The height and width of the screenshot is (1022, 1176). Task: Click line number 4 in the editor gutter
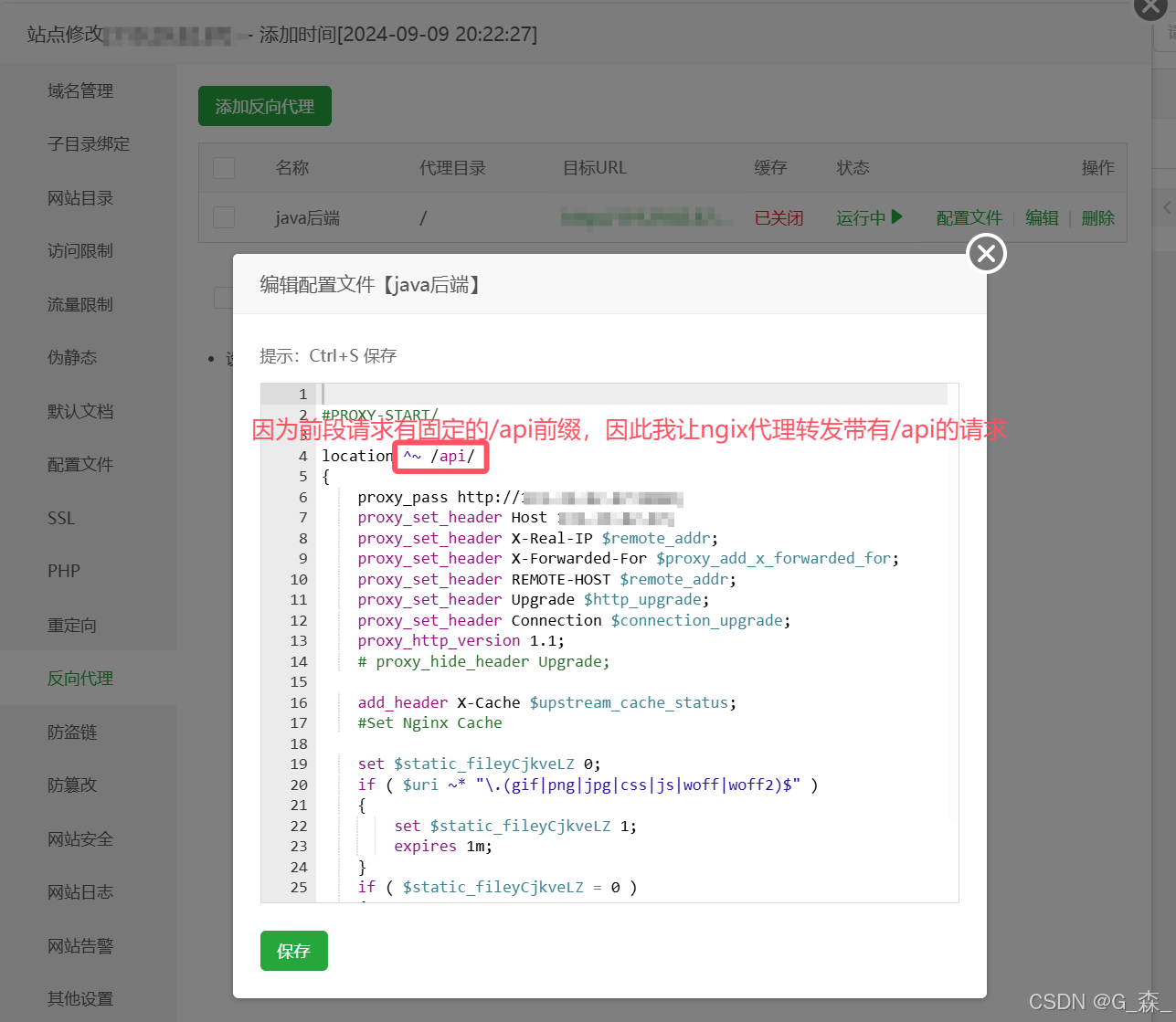click(x=302, y=456)
